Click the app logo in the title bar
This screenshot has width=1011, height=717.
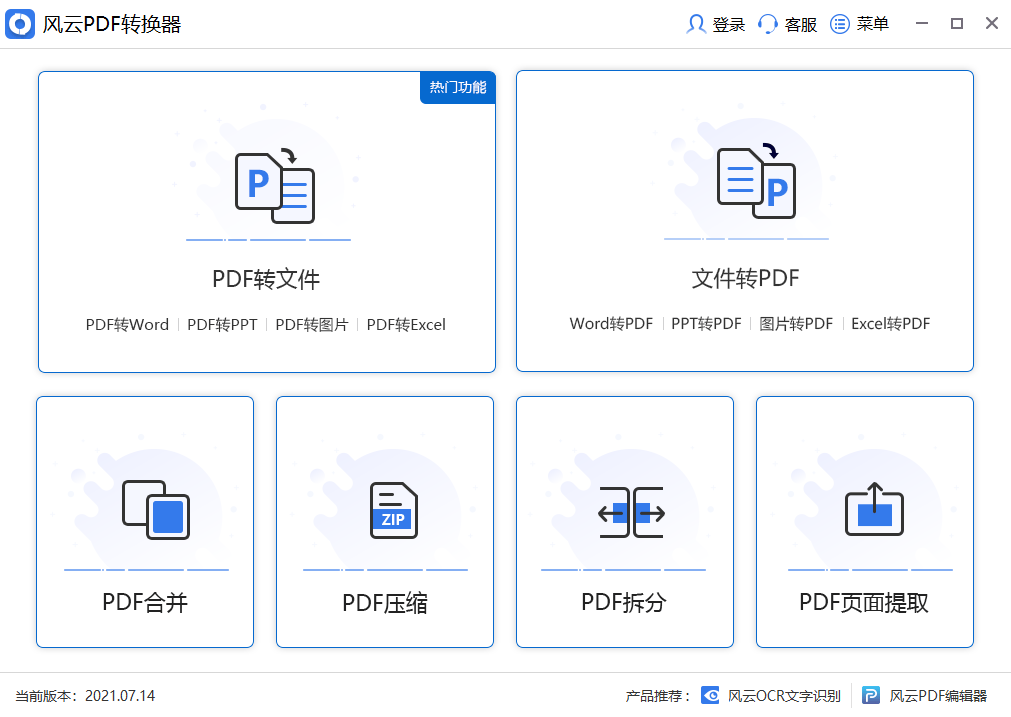tap(21, 23)
